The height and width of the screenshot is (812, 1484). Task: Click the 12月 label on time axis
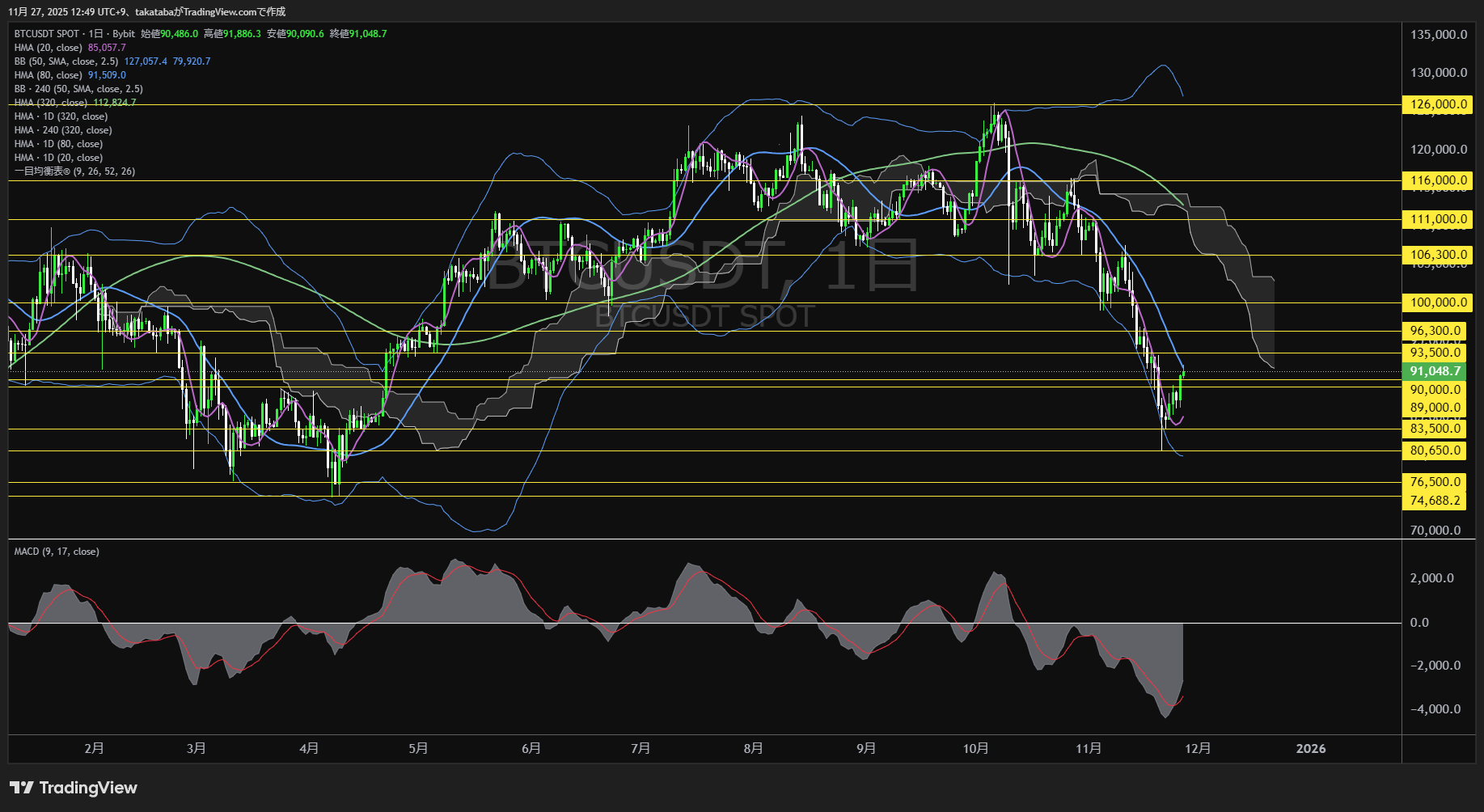pyautogui.click(x=1198, y=749)
